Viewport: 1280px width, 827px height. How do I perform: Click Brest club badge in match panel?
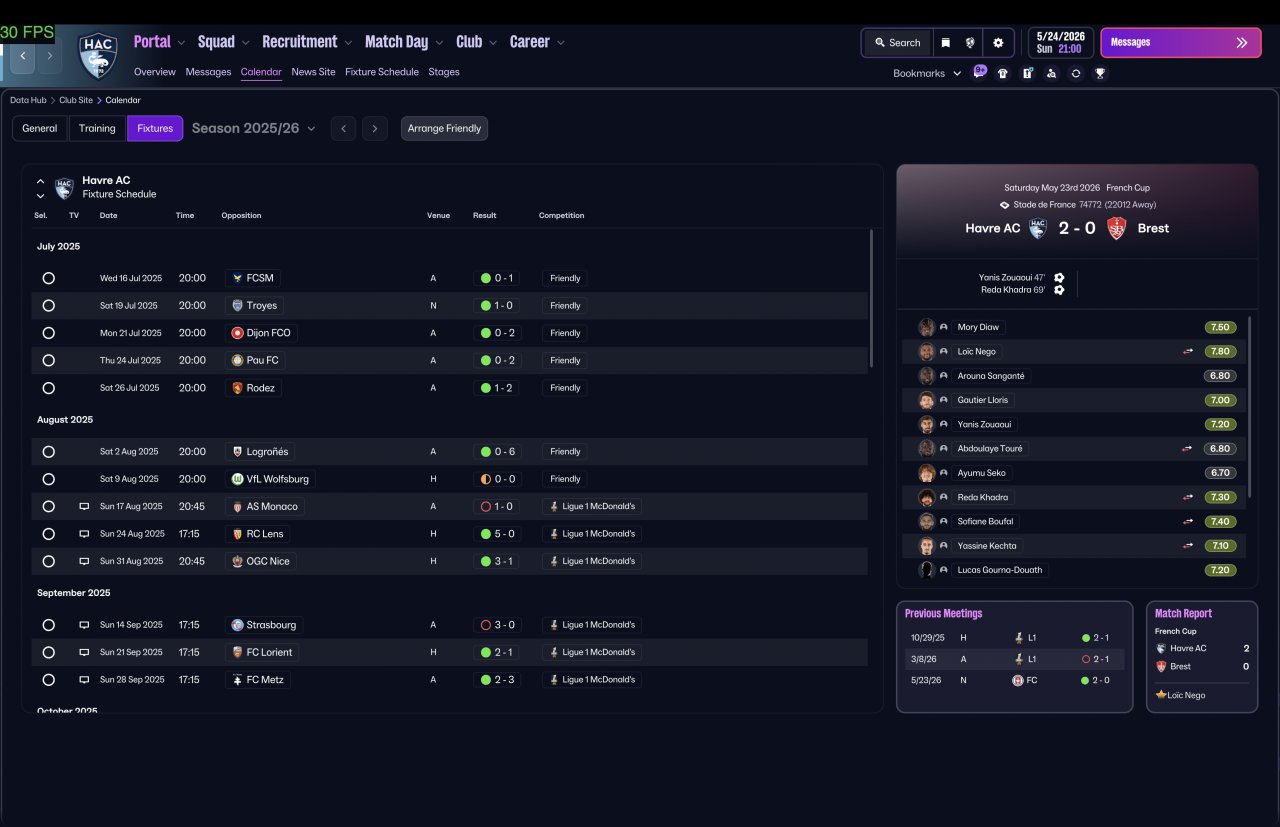1116,228
